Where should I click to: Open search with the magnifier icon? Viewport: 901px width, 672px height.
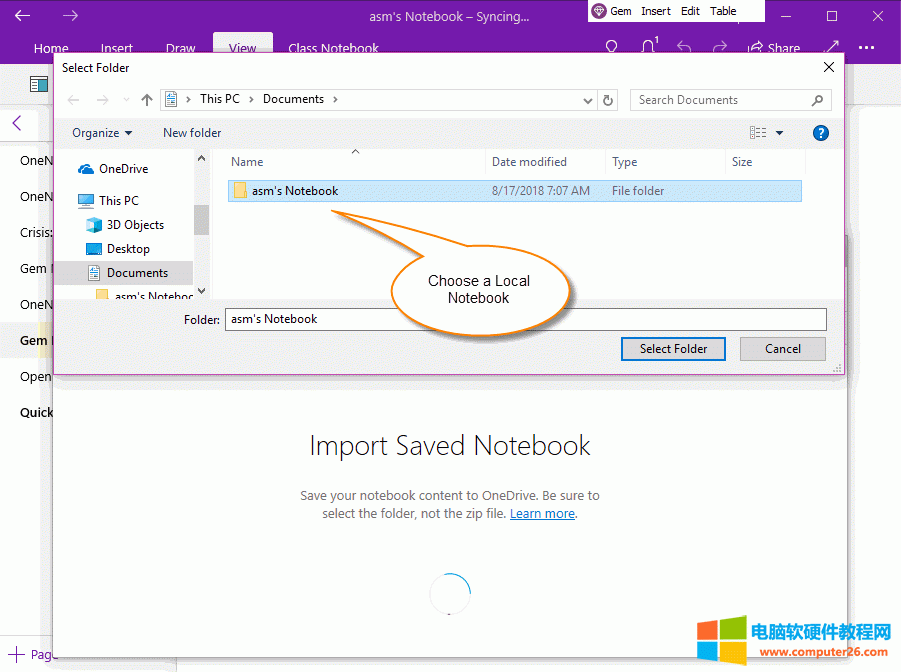610,46
